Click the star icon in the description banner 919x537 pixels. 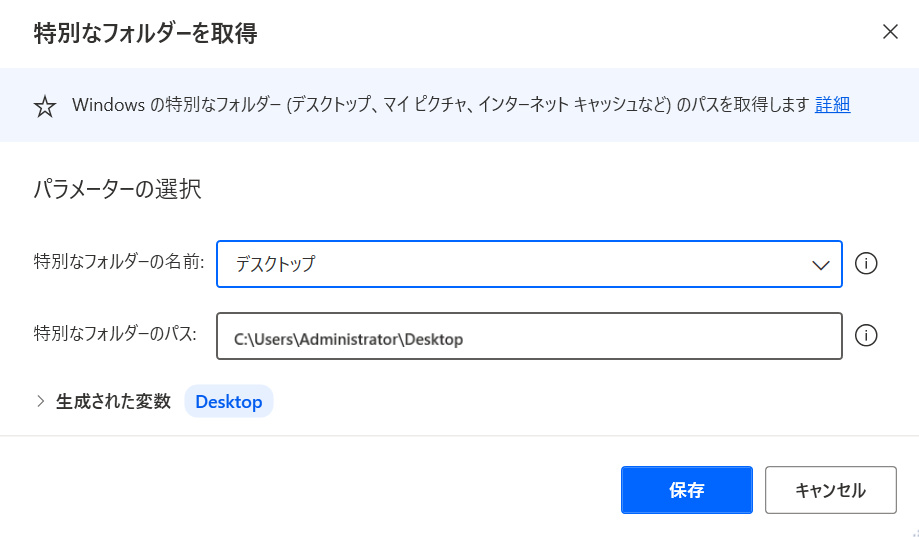[45, 106]
